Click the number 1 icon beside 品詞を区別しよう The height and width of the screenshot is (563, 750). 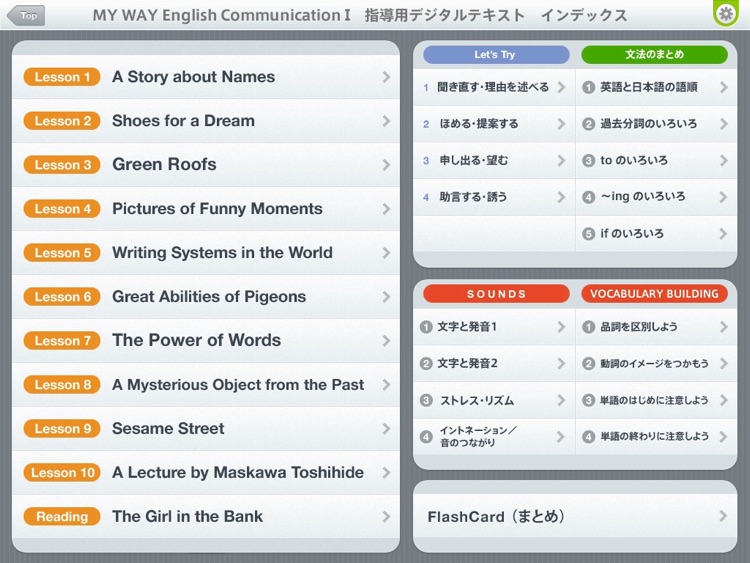tap(588, 327)
